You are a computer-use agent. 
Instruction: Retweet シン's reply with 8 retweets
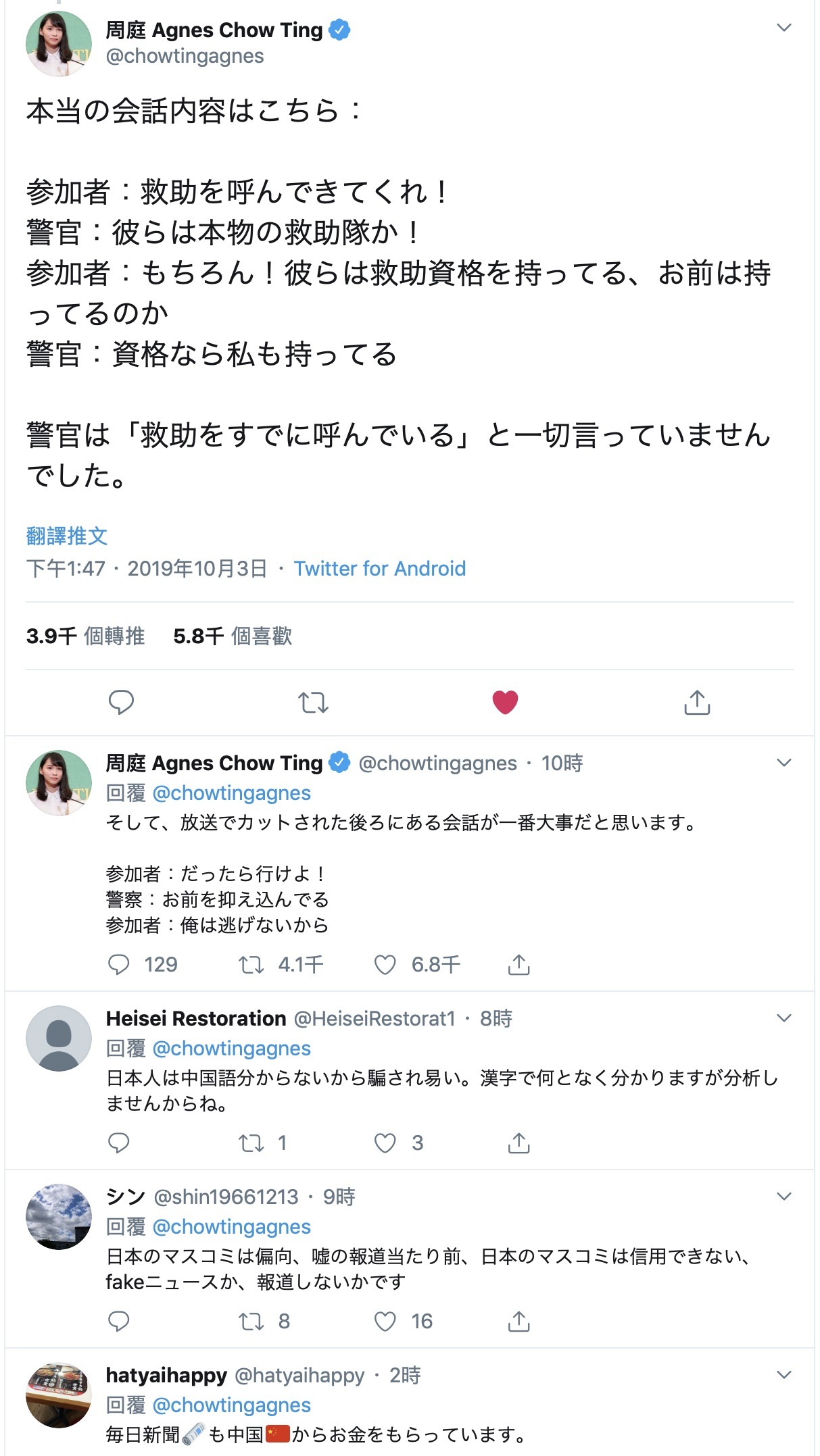click(251, 1322)
